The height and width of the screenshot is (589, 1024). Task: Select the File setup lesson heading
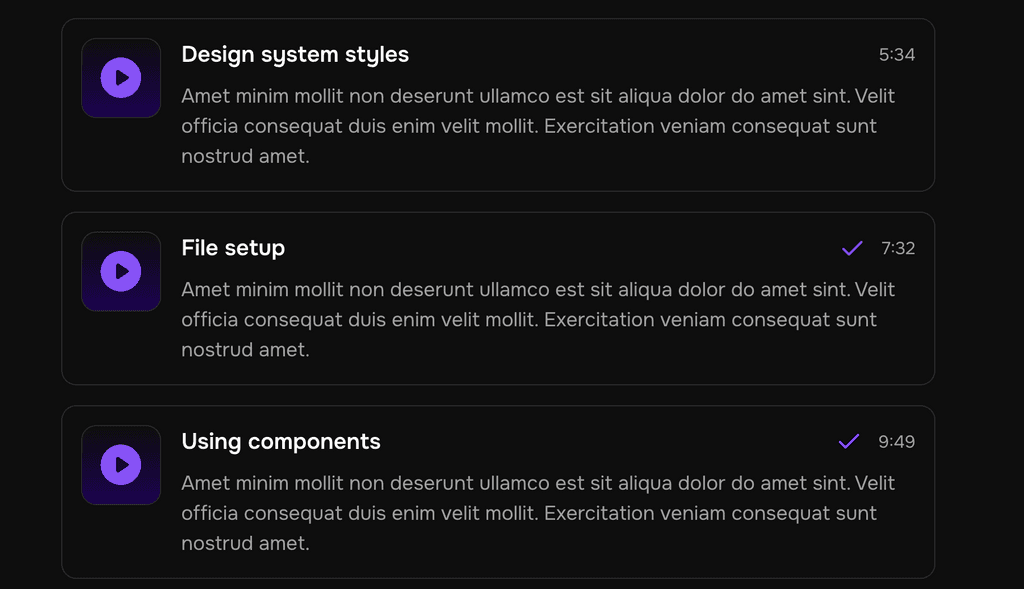tap(233, 247)
